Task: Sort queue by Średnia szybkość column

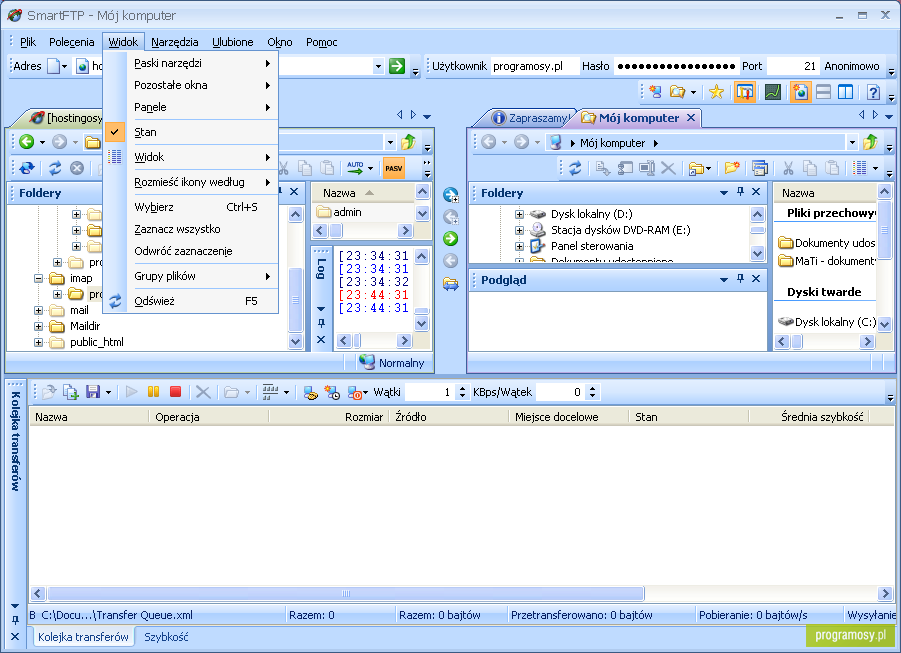Action: (x=809, y=417)
